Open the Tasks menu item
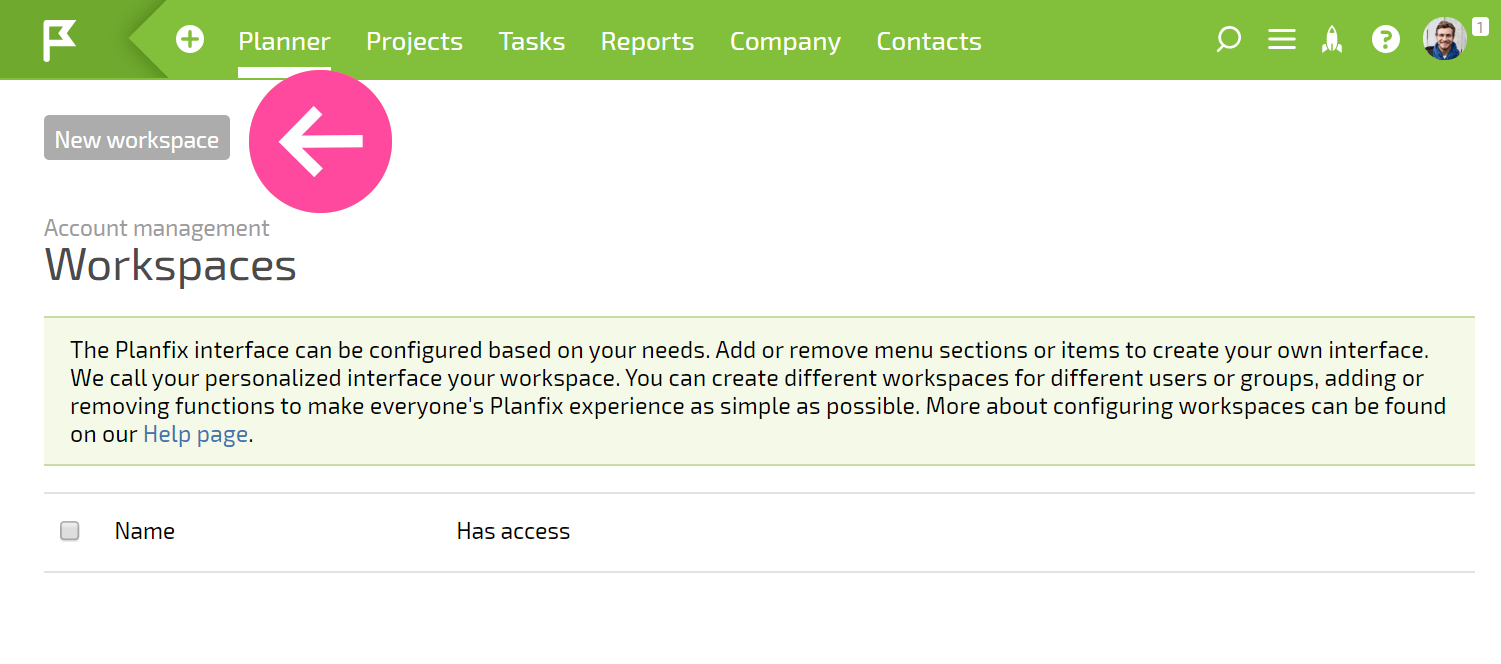 coord(532,41)
